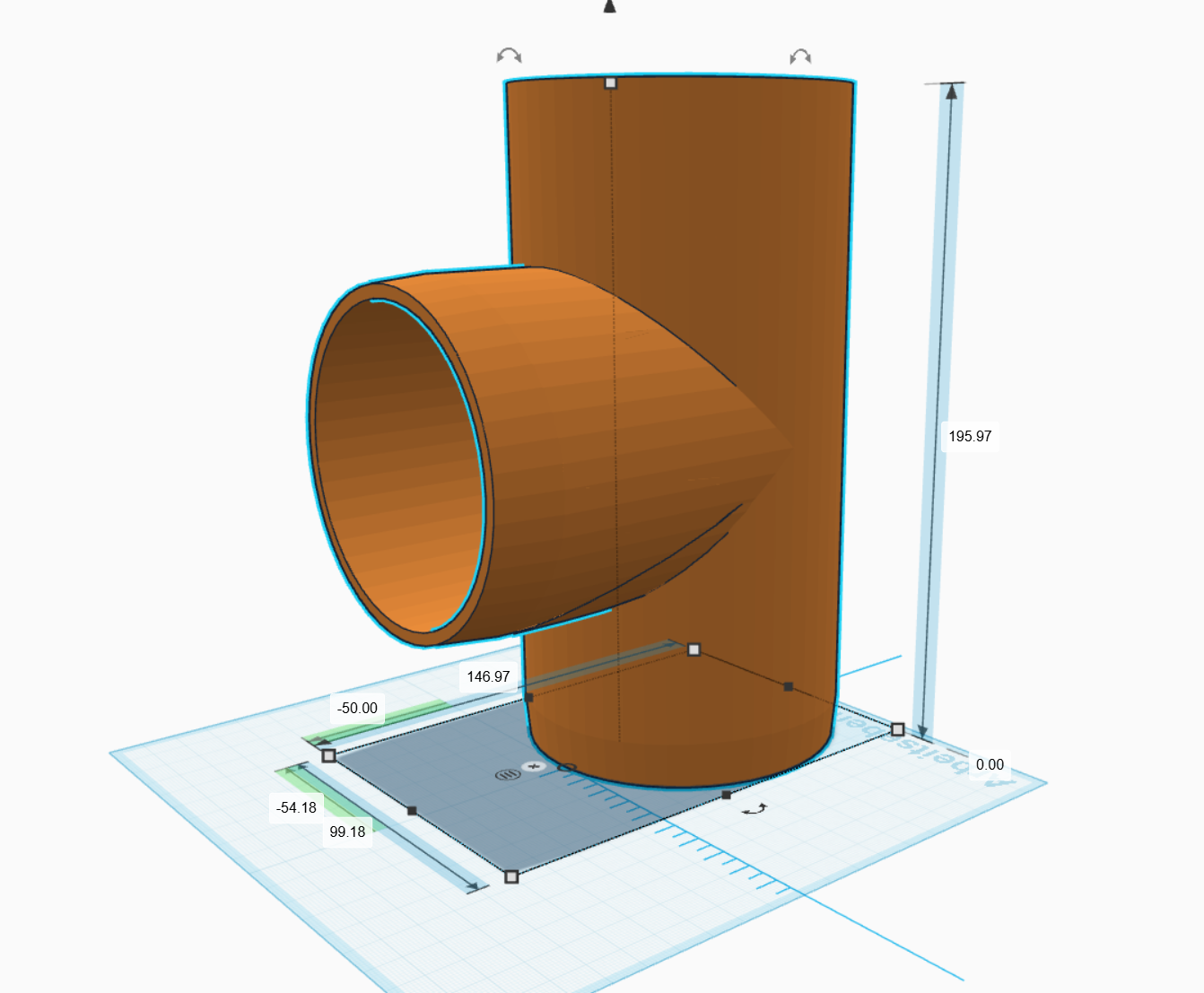Edit the 99.18 dimension value
Viewport: 1204px width, 993px height.
click(347, 832)
